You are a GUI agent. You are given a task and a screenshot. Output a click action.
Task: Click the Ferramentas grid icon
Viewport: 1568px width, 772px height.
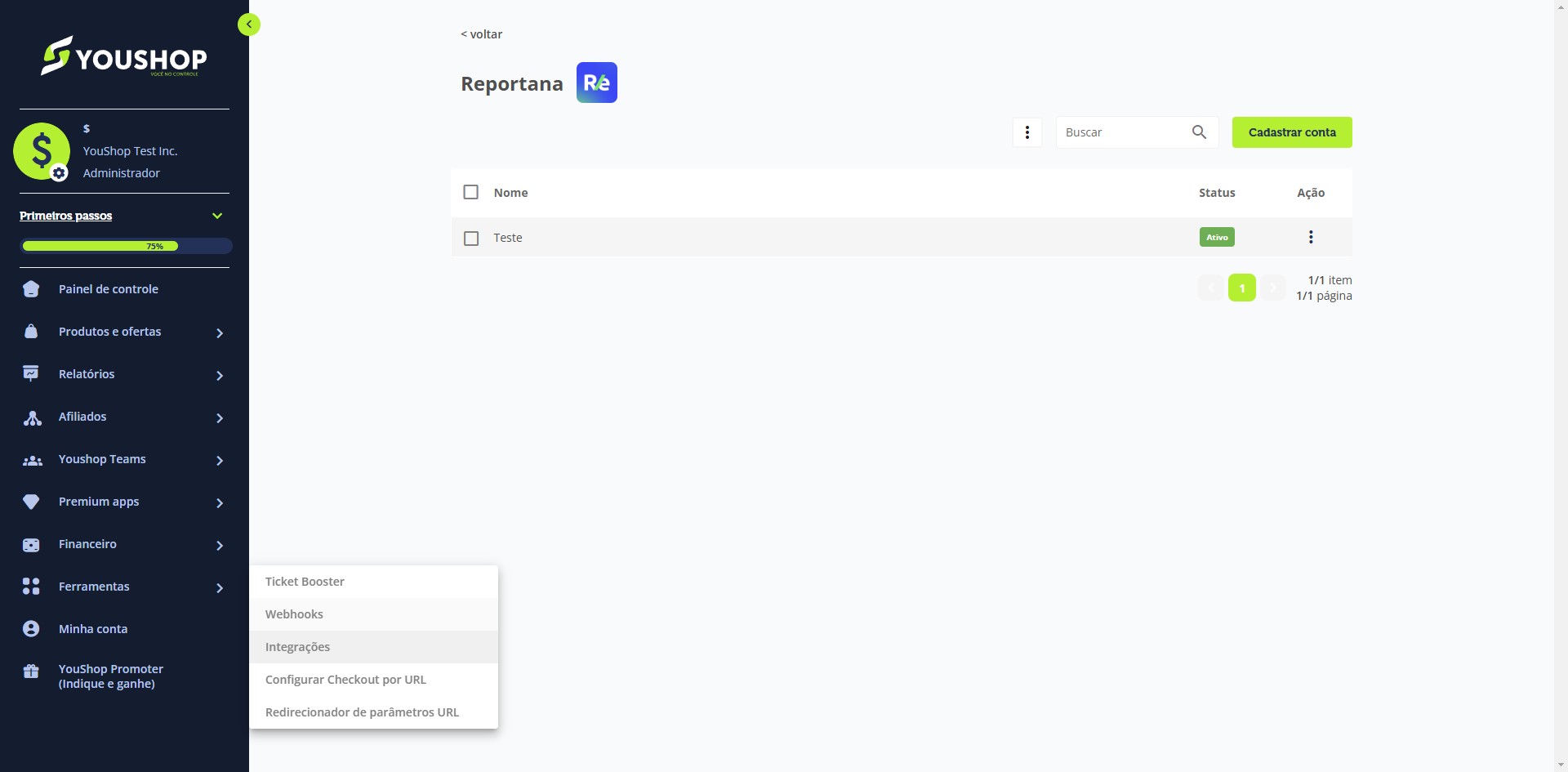pyautogui.click(x=31, y=587)
